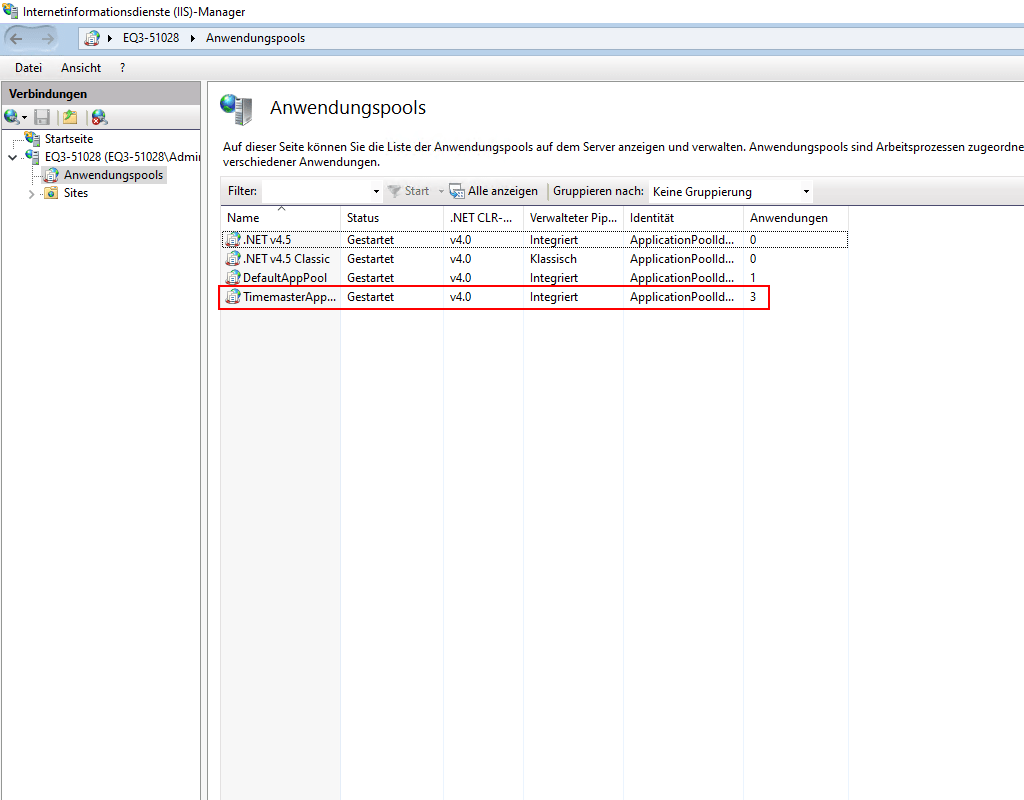Click the DefaultAppPool icon in the list
This screenshot has width=1024, height=800.
click(233, 278)
